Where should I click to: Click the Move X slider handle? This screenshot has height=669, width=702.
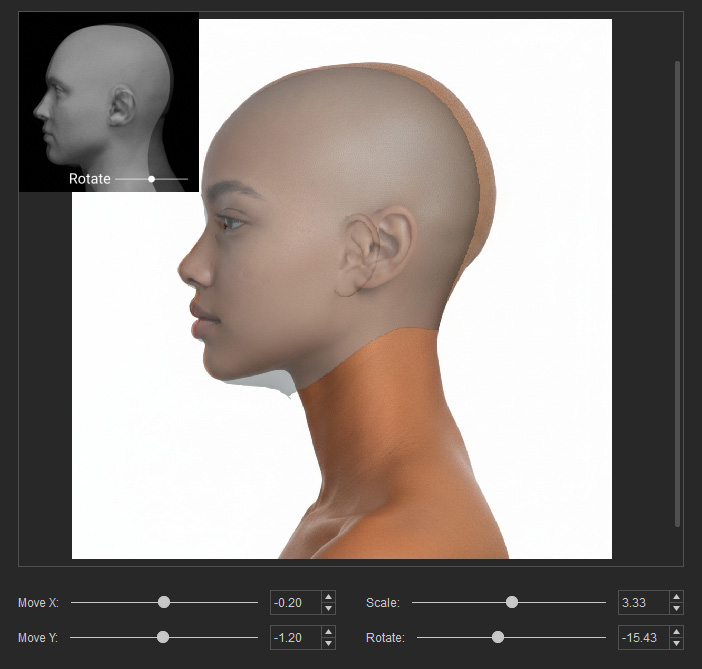point(164,602)
